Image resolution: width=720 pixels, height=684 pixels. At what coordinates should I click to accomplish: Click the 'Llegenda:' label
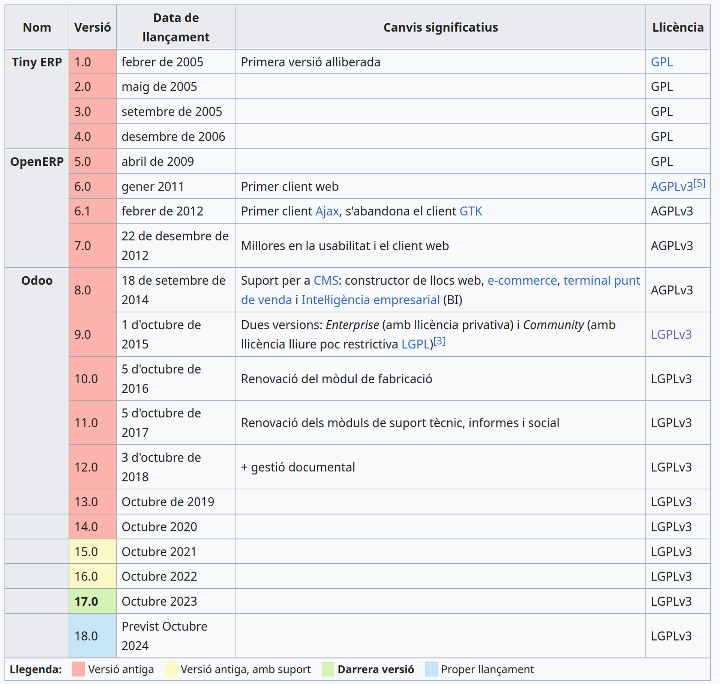pyautogui.click(x=35, y=669)
